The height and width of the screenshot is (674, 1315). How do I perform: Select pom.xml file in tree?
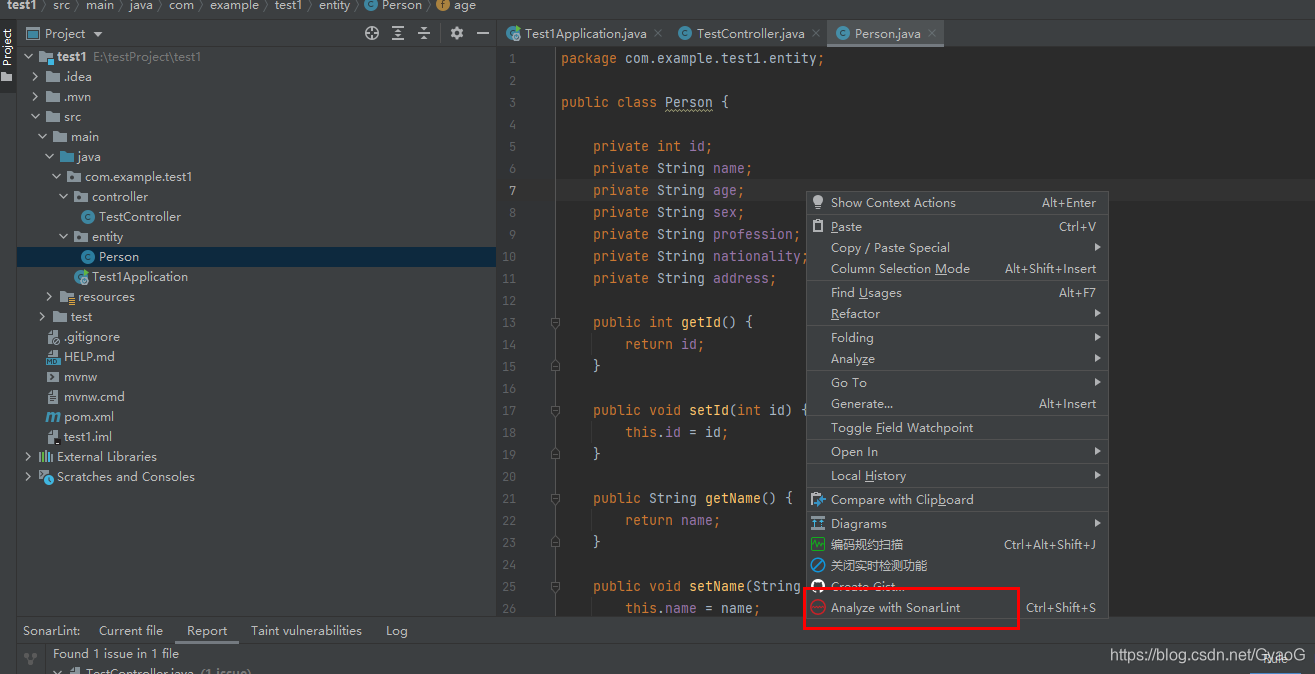[89, 417]
